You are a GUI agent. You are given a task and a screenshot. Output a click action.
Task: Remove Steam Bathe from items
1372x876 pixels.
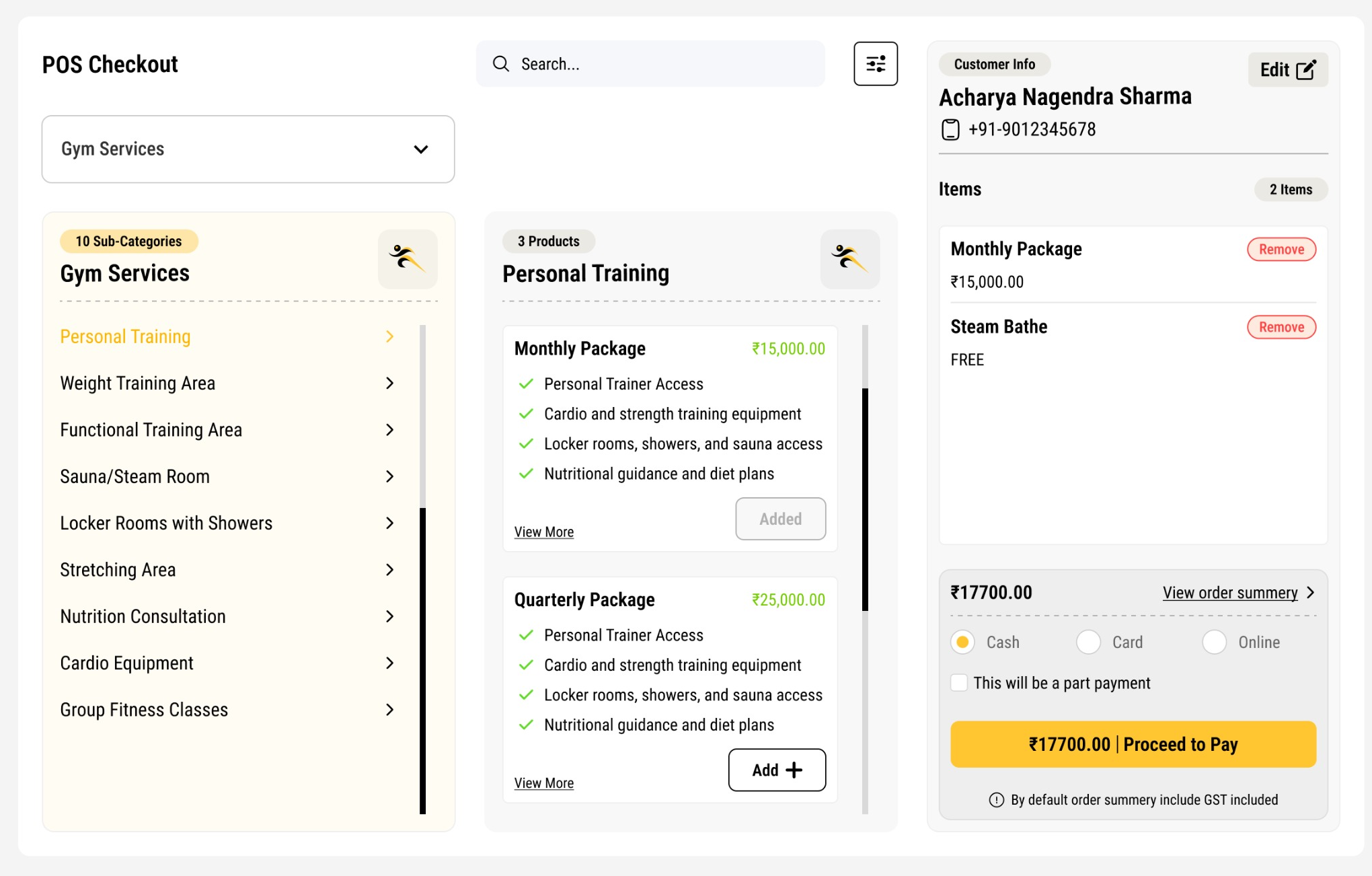click(1281, 327)
